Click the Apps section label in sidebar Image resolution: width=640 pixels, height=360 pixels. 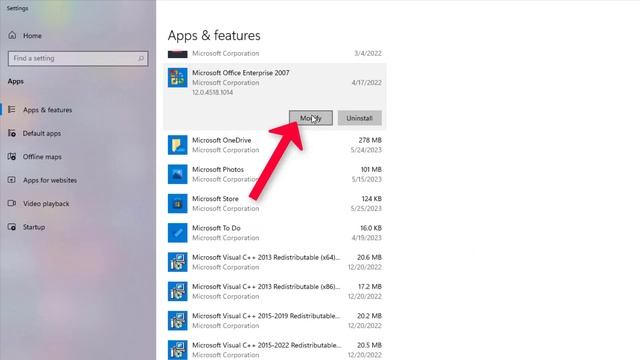(x=16, y=81)
